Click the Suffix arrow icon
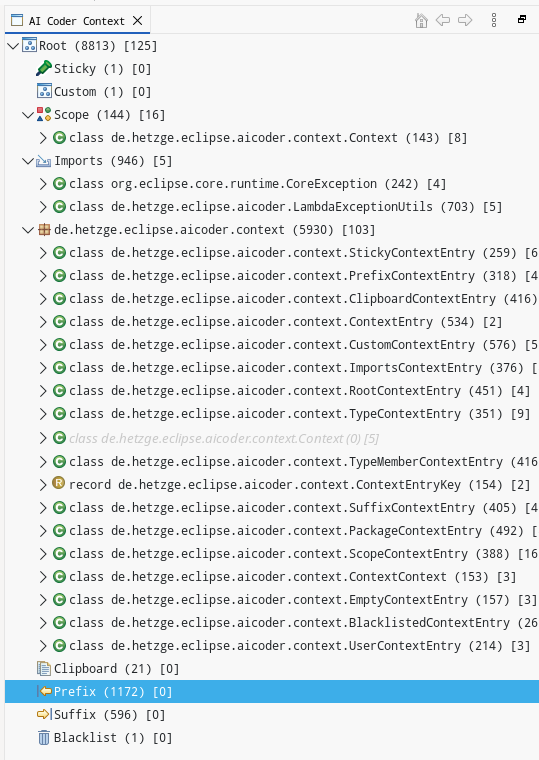The width and height of the screenshot is (539, 760). point(44,714)
